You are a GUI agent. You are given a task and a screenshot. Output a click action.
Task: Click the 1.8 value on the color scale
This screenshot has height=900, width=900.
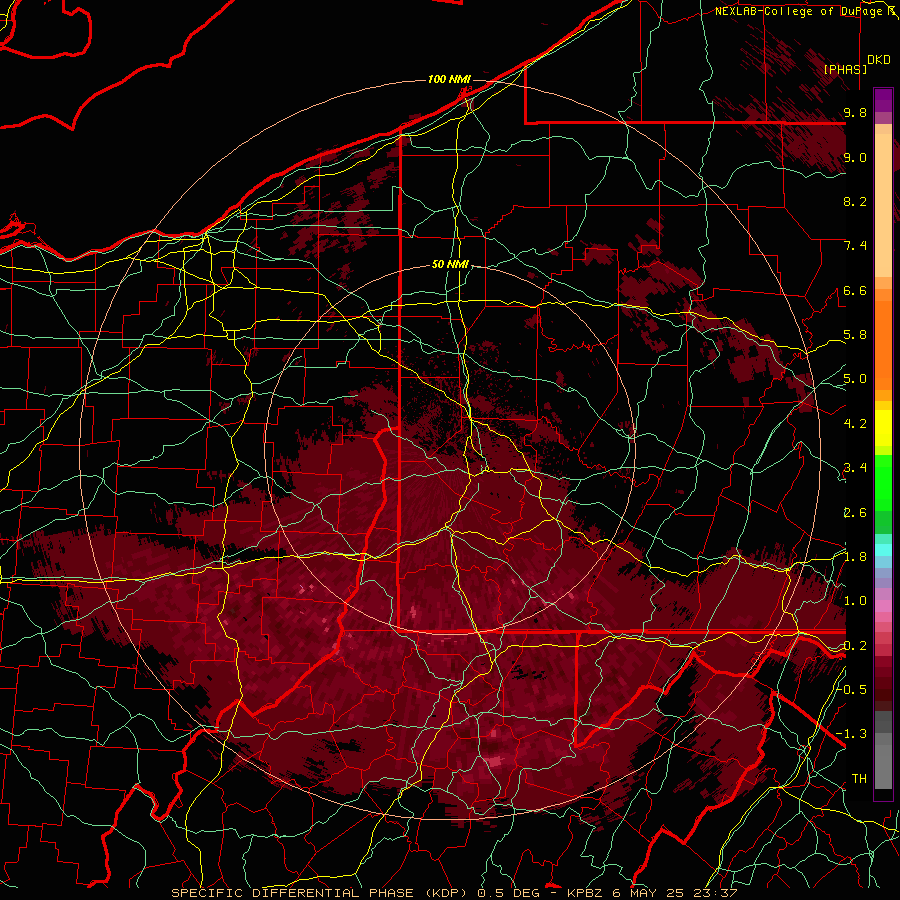[855, 557]
